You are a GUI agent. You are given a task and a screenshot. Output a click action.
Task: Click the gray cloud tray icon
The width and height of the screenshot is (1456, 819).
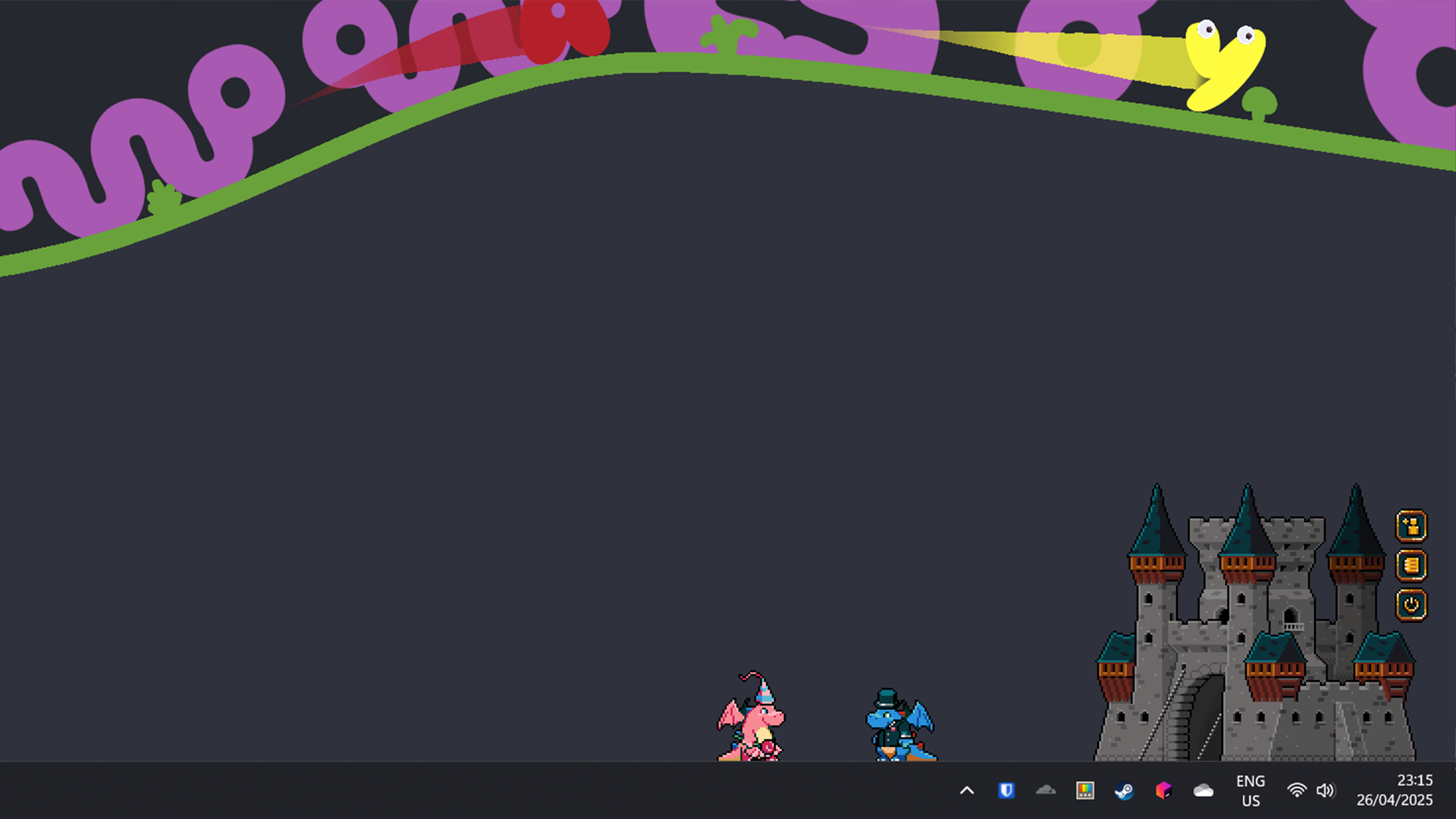(x=1046, y=790)
